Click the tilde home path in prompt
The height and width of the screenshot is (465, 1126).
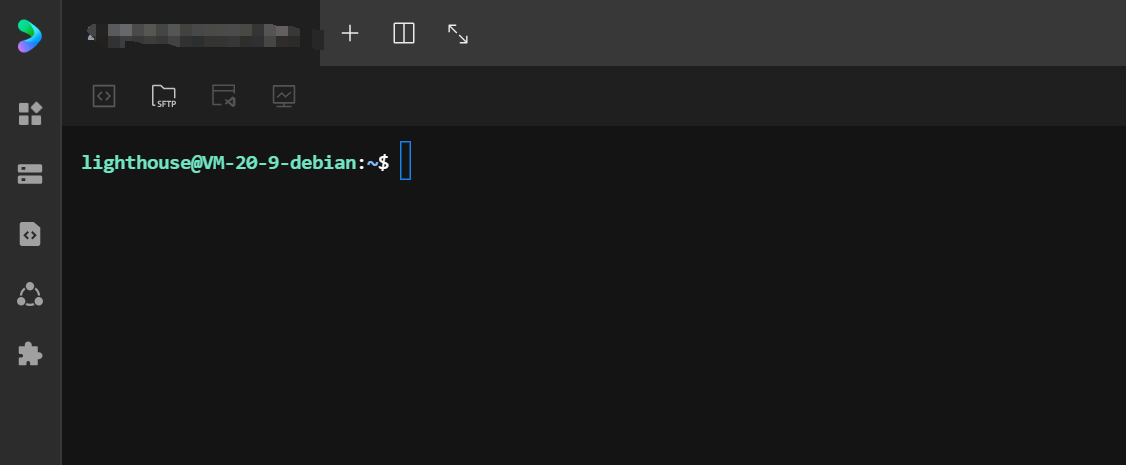point(372,163)
